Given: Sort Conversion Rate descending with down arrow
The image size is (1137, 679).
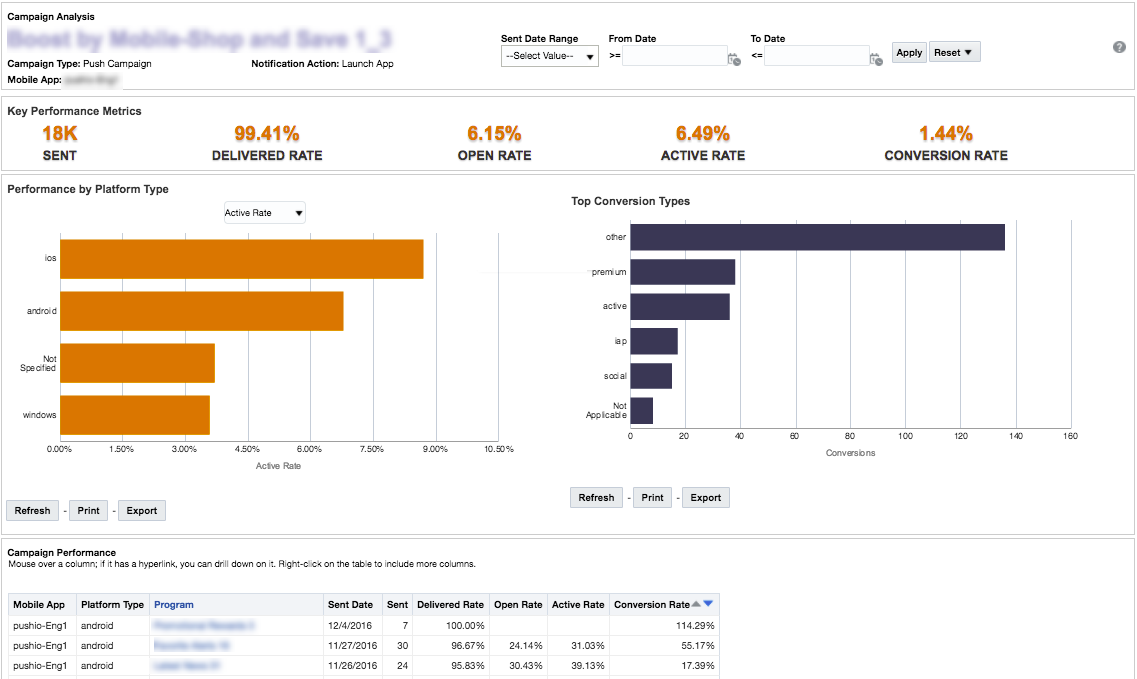Looking at the screenshot, I should pos(709,603).
